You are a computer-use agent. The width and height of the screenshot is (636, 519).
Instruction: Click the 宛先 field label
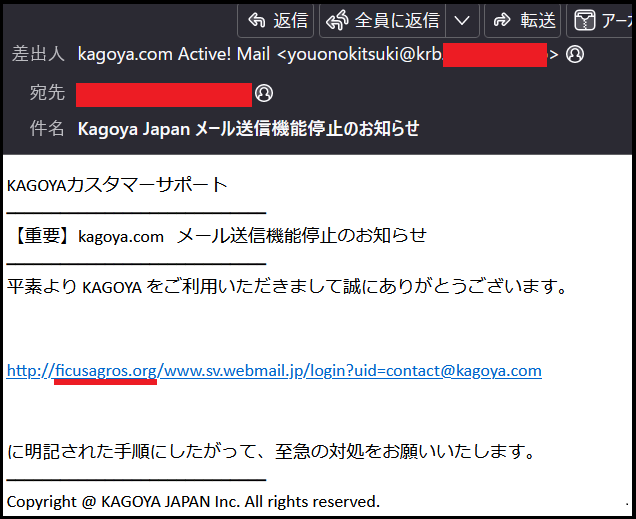[x=46, y=93]
